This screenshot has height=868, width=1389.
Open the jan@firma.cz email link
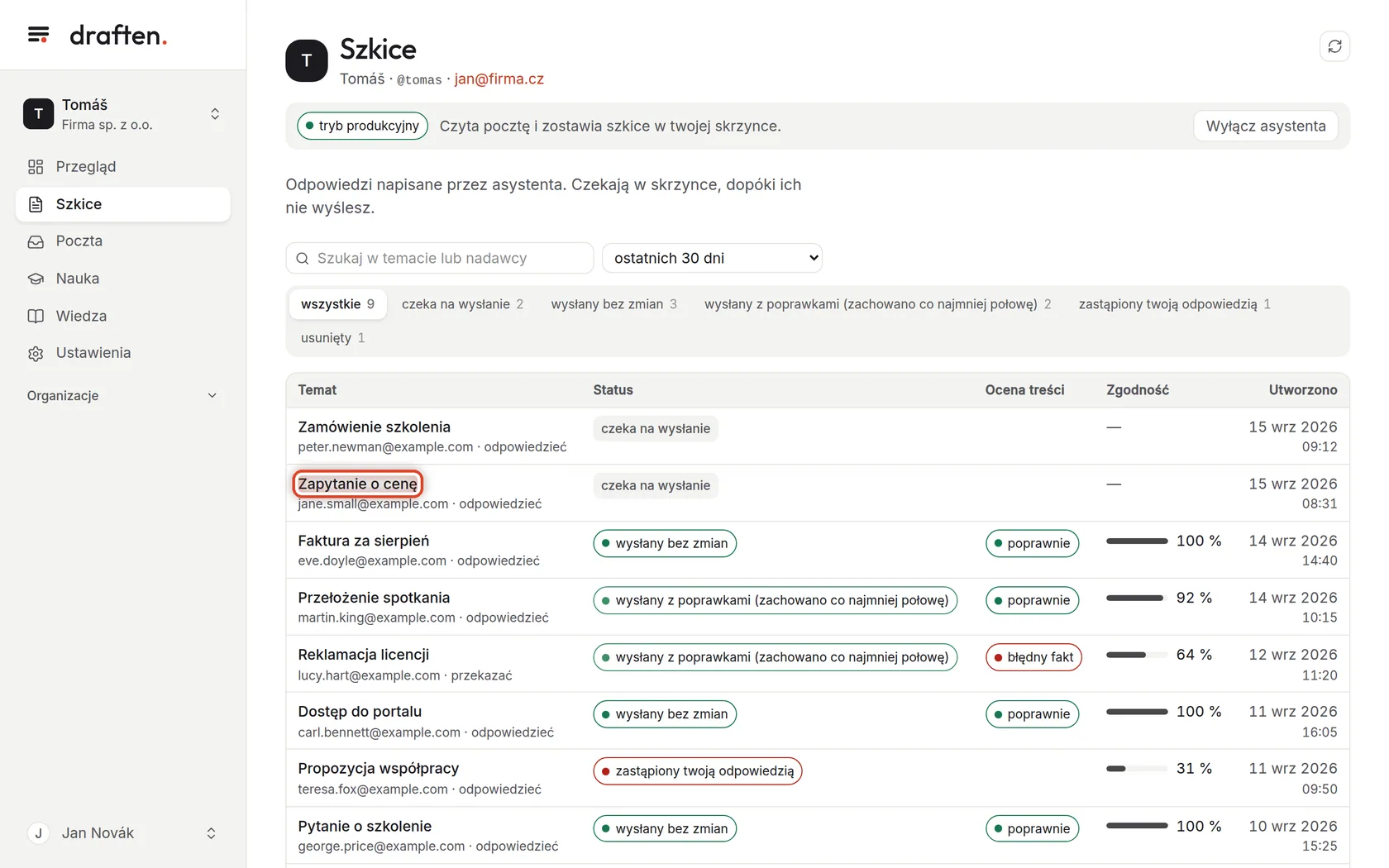tap(499, 79)
